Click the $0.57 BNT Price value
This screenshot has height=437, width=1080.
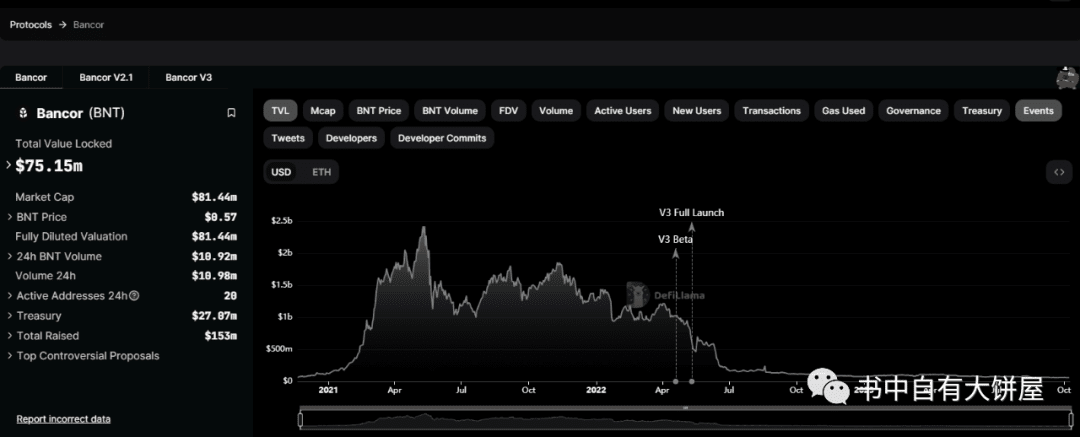click(x=220, y=217)
